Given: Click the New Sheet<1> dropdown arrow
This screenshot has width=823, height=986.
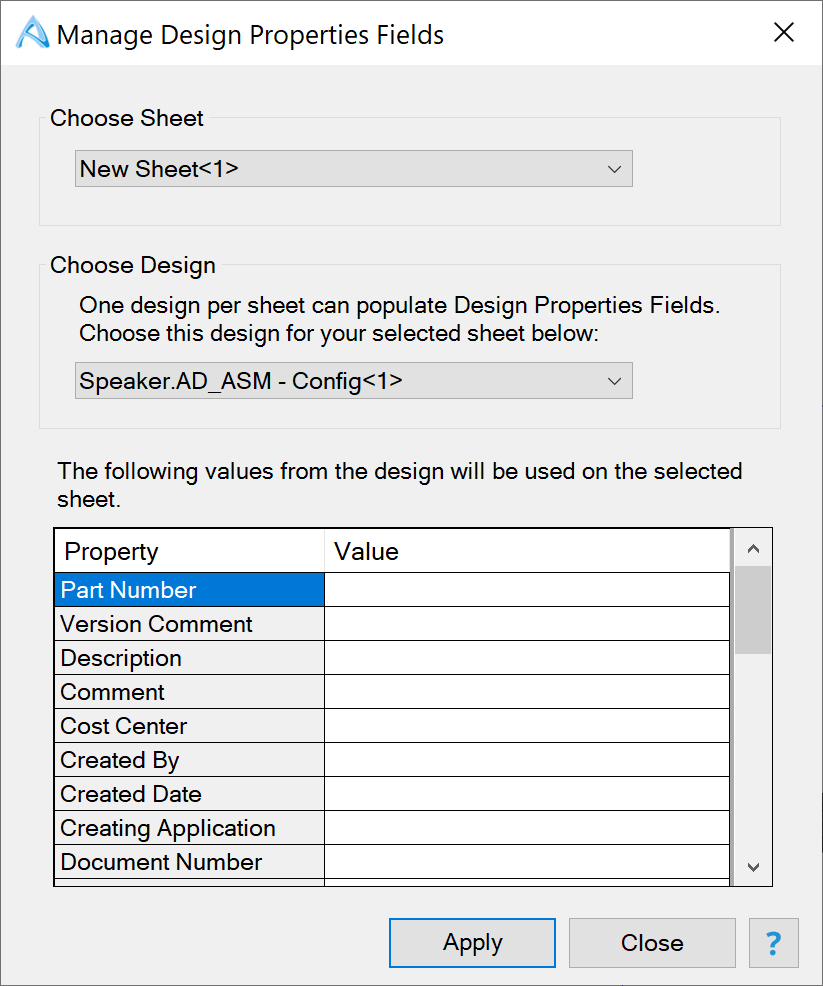Looking at the screenshot, I should point(614,169).
